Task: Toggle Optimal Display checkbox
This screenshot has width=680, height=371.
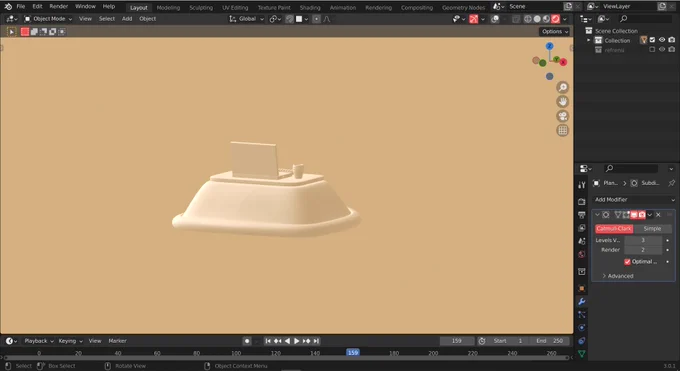Action: 627,262
